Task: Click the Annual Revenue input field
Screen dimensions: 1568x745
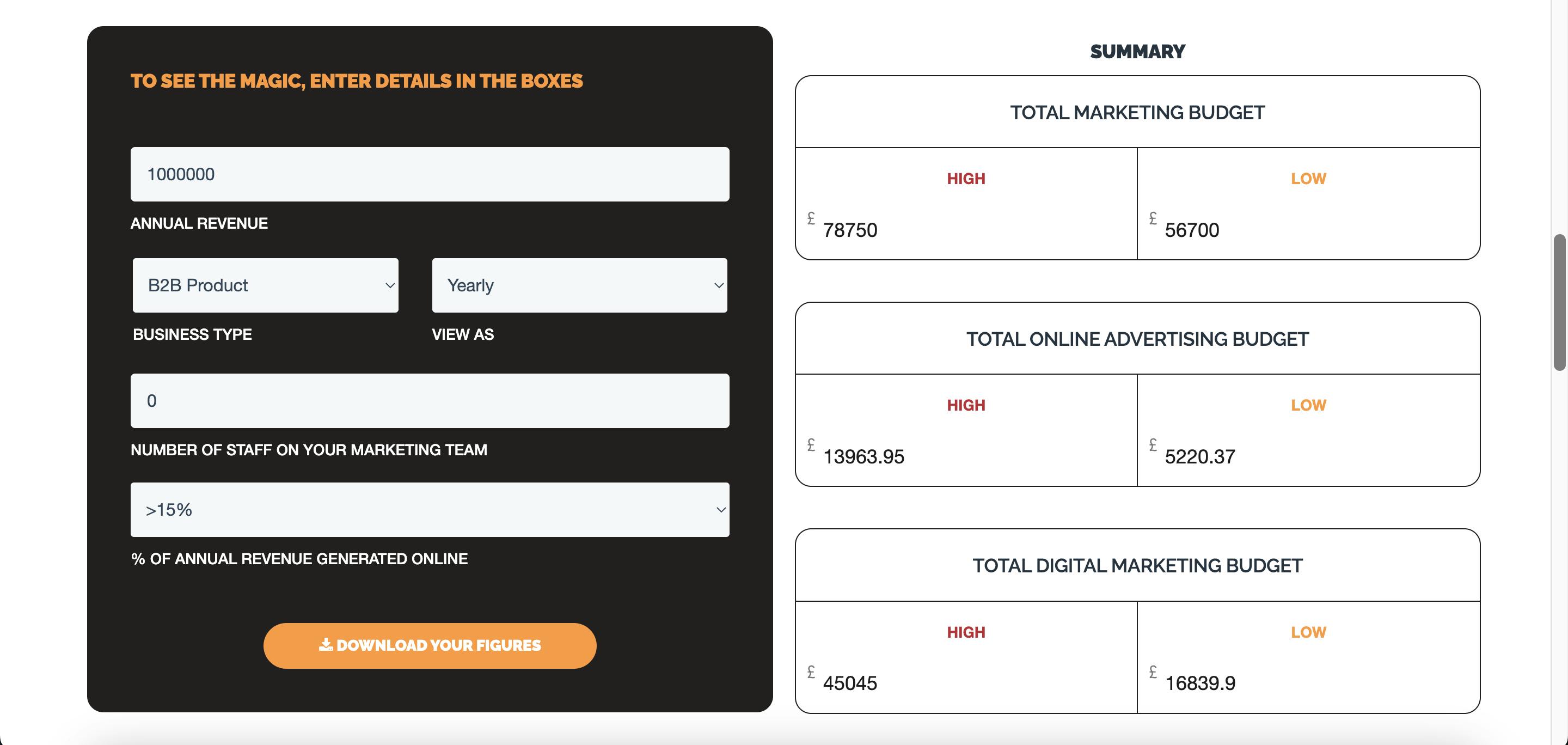Action: pyautogui.click(x=430, y=174)
